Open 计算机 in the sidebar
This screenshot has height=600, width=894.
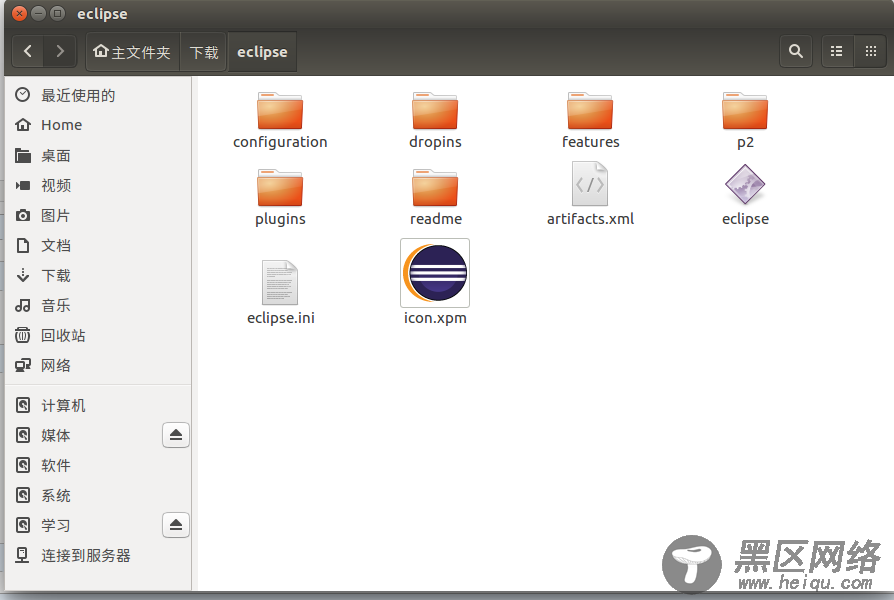coord(98,406)
